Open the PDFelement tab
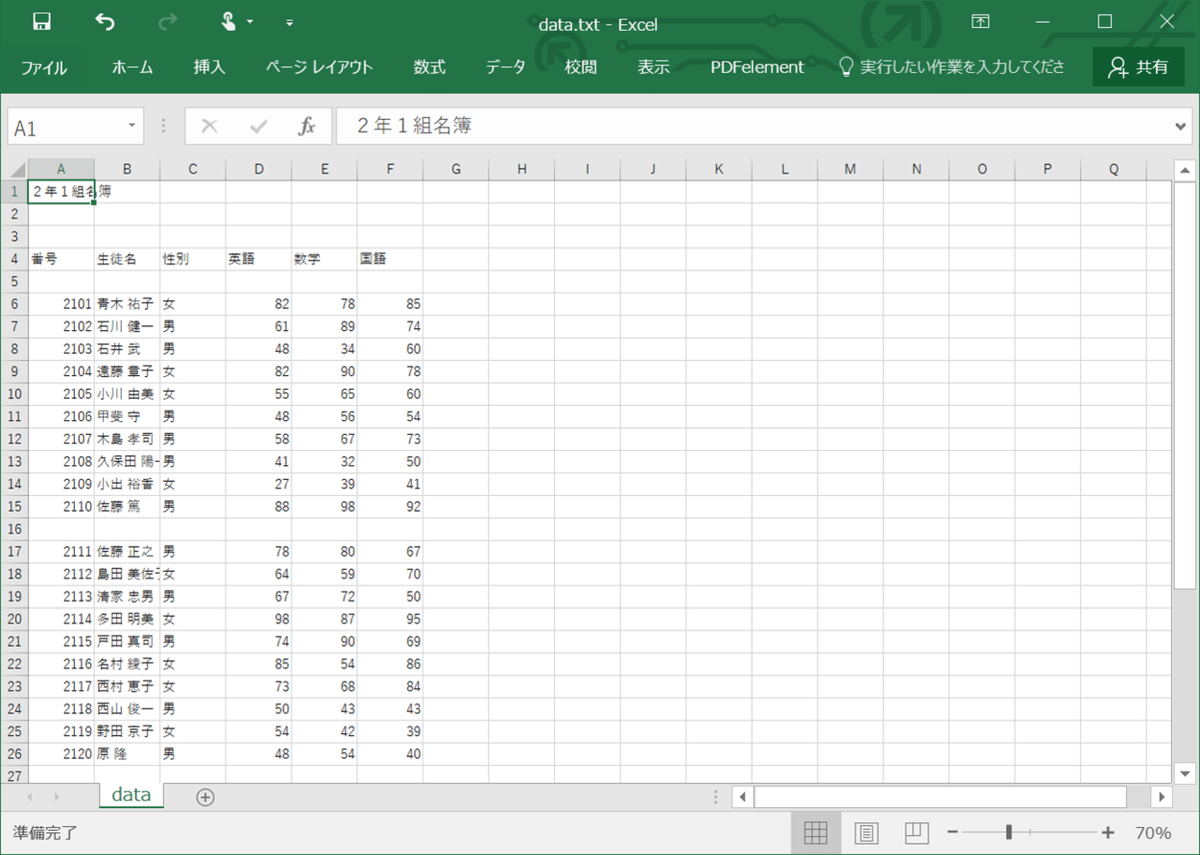The image size is (1200, 855). 757,67
